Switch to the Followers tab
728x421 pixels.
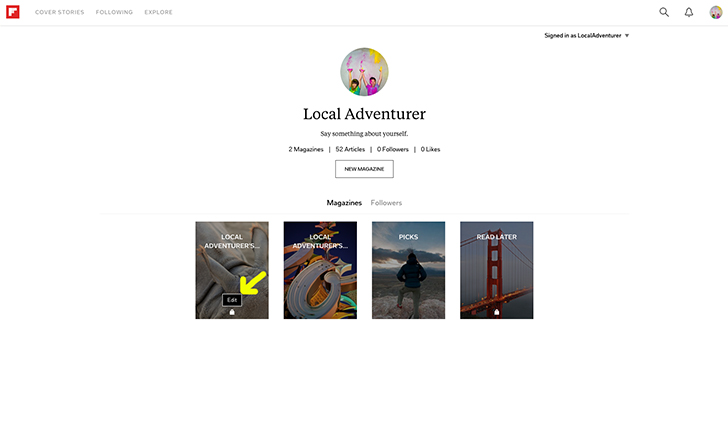[x=386, y=203]
